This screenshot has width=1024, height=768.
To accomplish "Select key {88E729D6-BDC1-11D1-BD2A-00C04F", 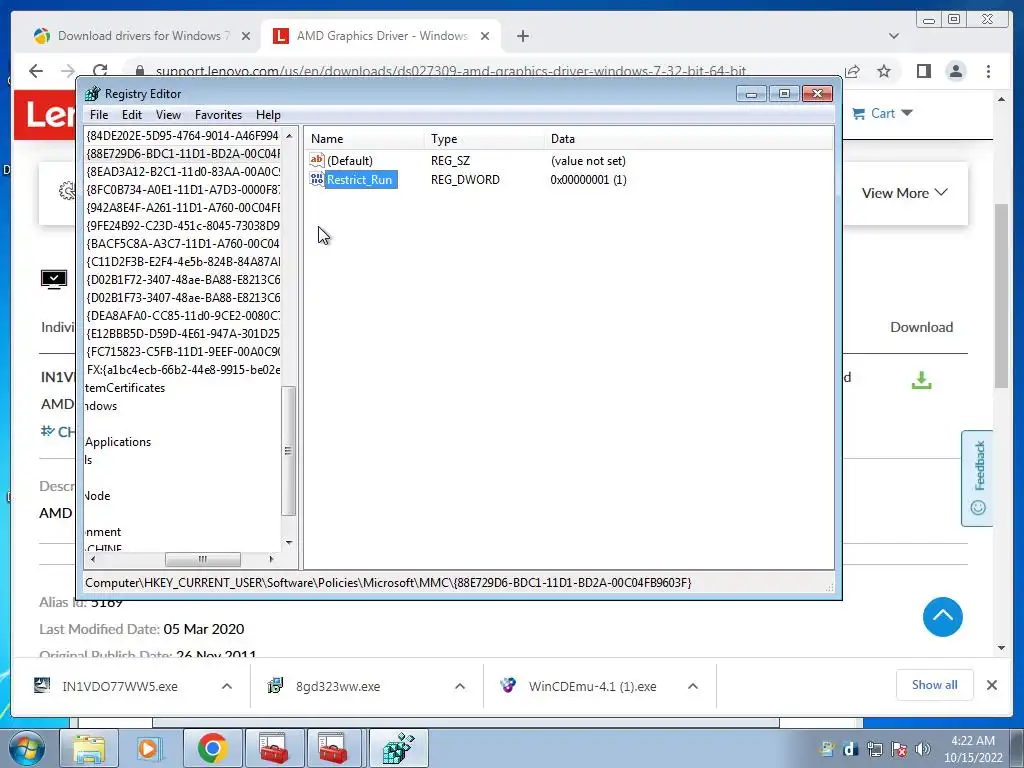I will (x=182, y=153).
